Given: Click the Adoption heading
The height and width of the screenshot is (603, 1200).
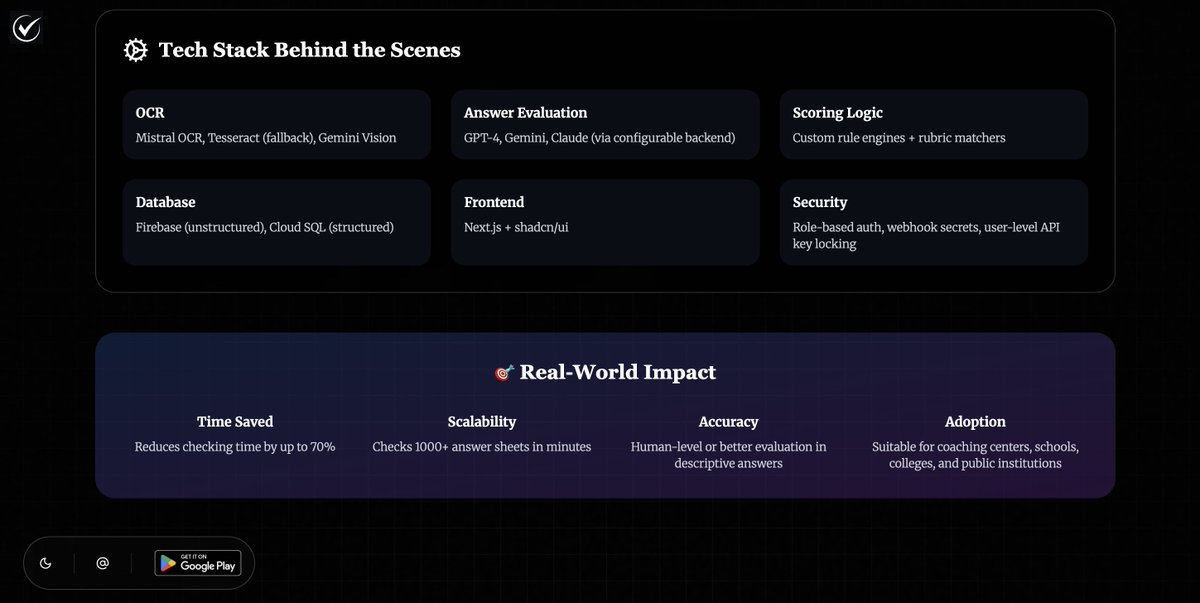Looking at the screenshot, I should (x=975, y=422).
